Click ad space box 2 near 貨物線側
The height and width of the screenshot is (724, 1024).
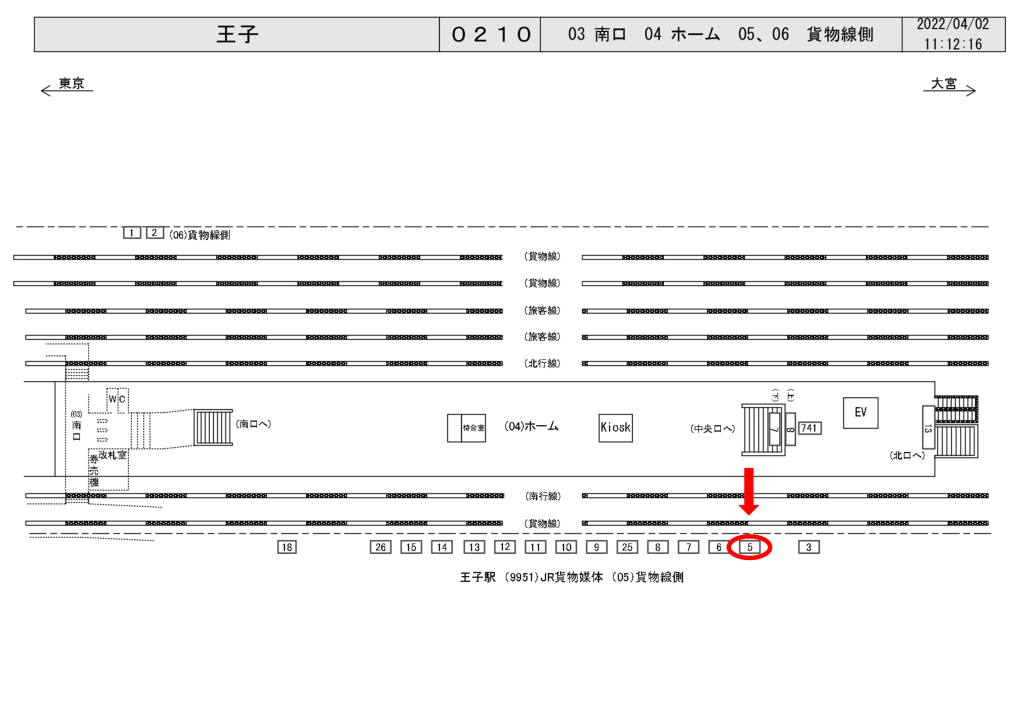click(x=154, y=233)
